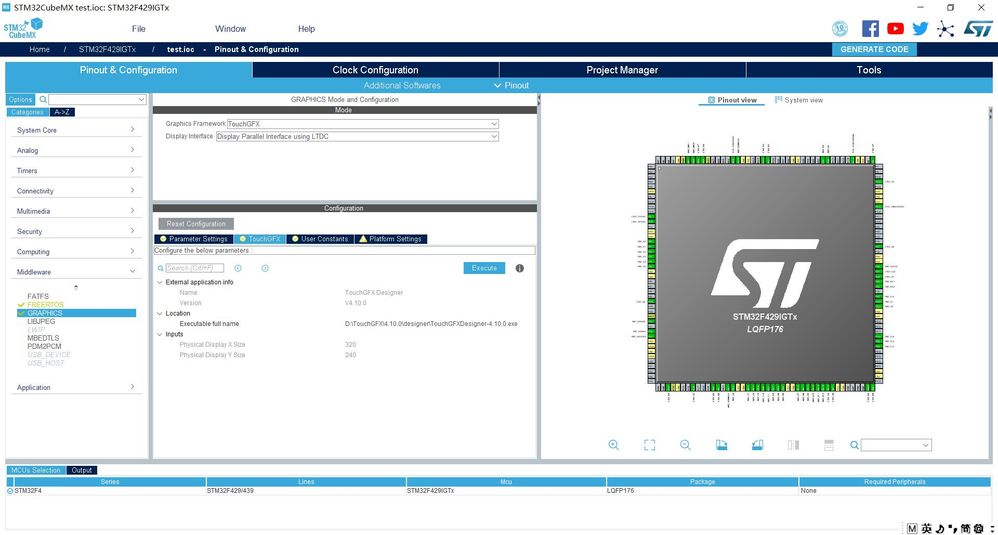Click the category search magnifier icon
The height and width of the screenshot is (535, 998).
click(x=43, y=99)
